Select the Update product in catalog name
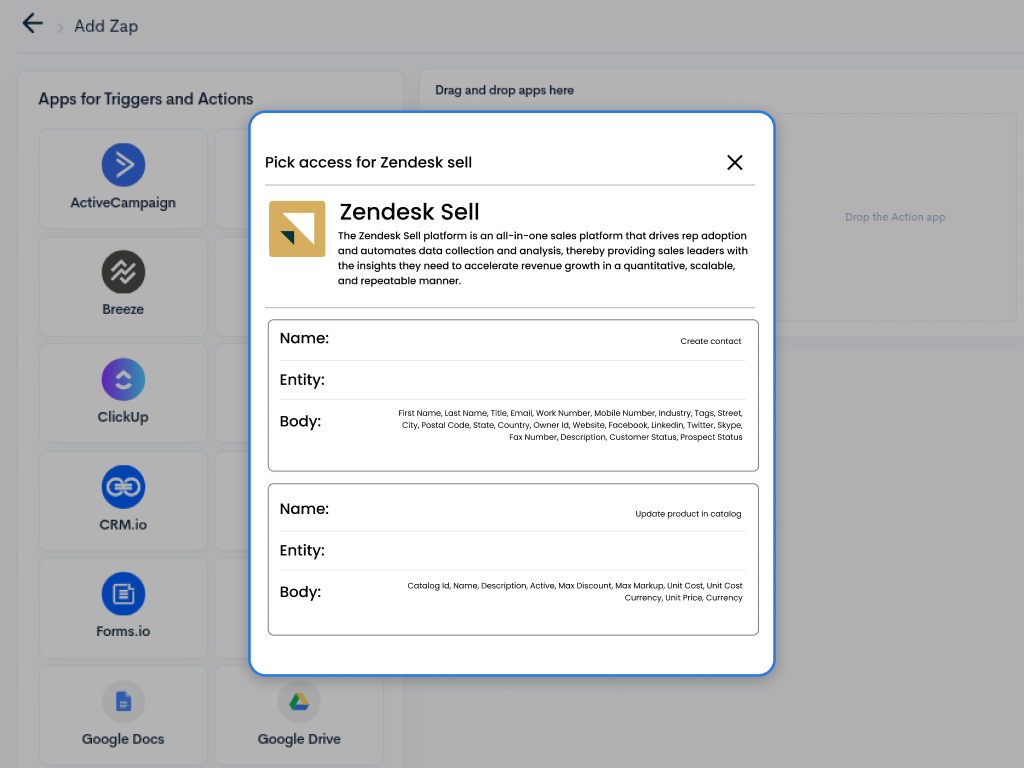The width and height of the screenshot is (1024, 768). click(688, 514)
